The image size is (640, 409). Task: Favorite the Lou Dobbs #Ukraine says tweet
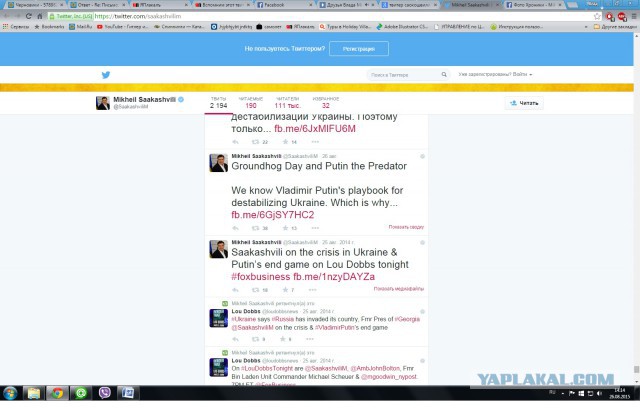coord(282,339)
